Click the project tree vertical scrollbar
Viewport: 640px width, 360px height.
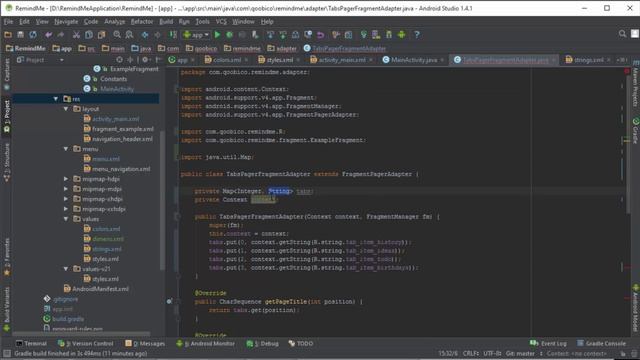pyautogui.click(x=162, y=200)
